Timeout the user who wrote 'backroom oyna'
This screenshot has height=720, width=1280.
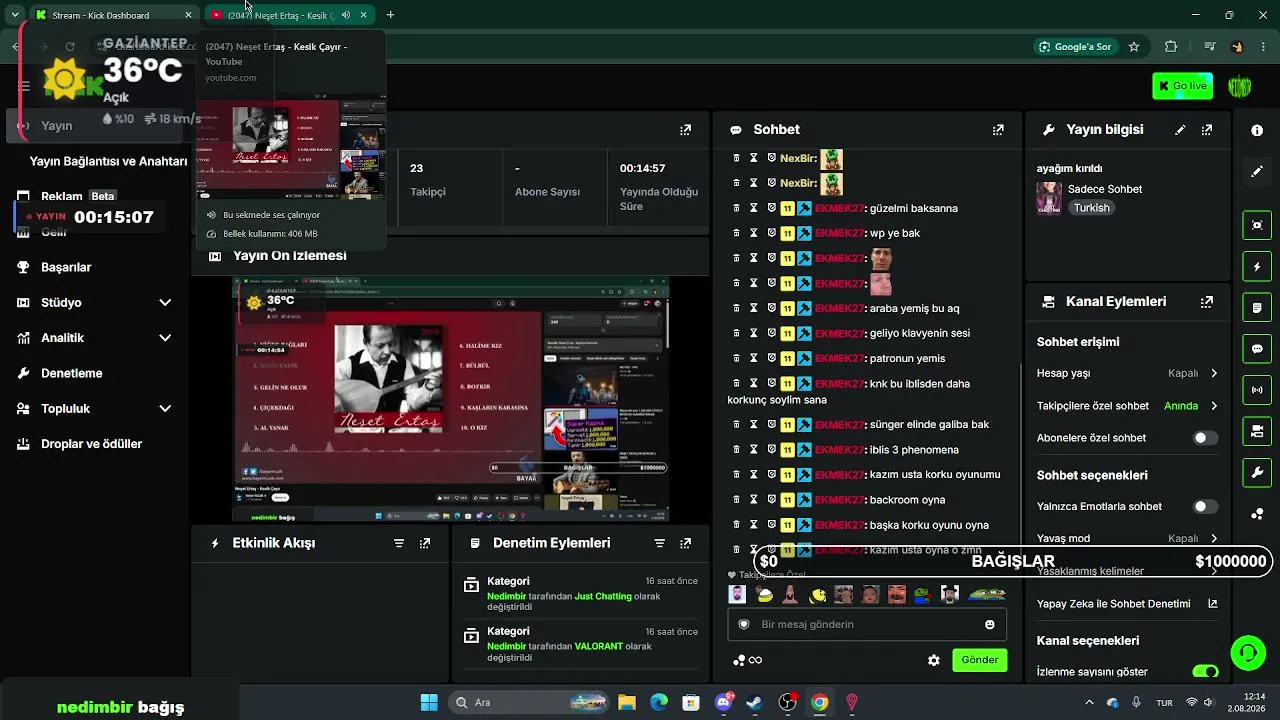click(x=754, y=500)
